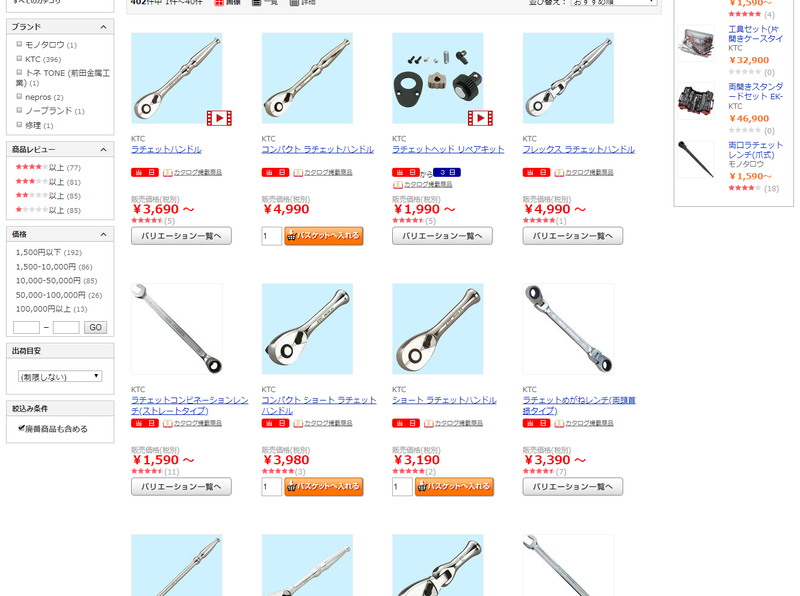This screenshot has width=800, height=596.
Task: Open catalog icon under コンパクト ラチェットハンドル
Action: (x=298, y=172)
